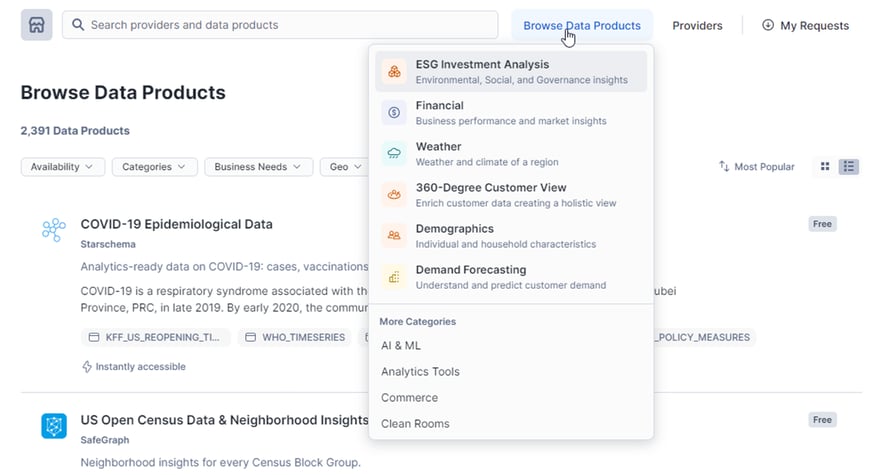This screenshot has width=870, height=475.
Task: Click the Financial dollar-sign icon
Action: point(394,113)
